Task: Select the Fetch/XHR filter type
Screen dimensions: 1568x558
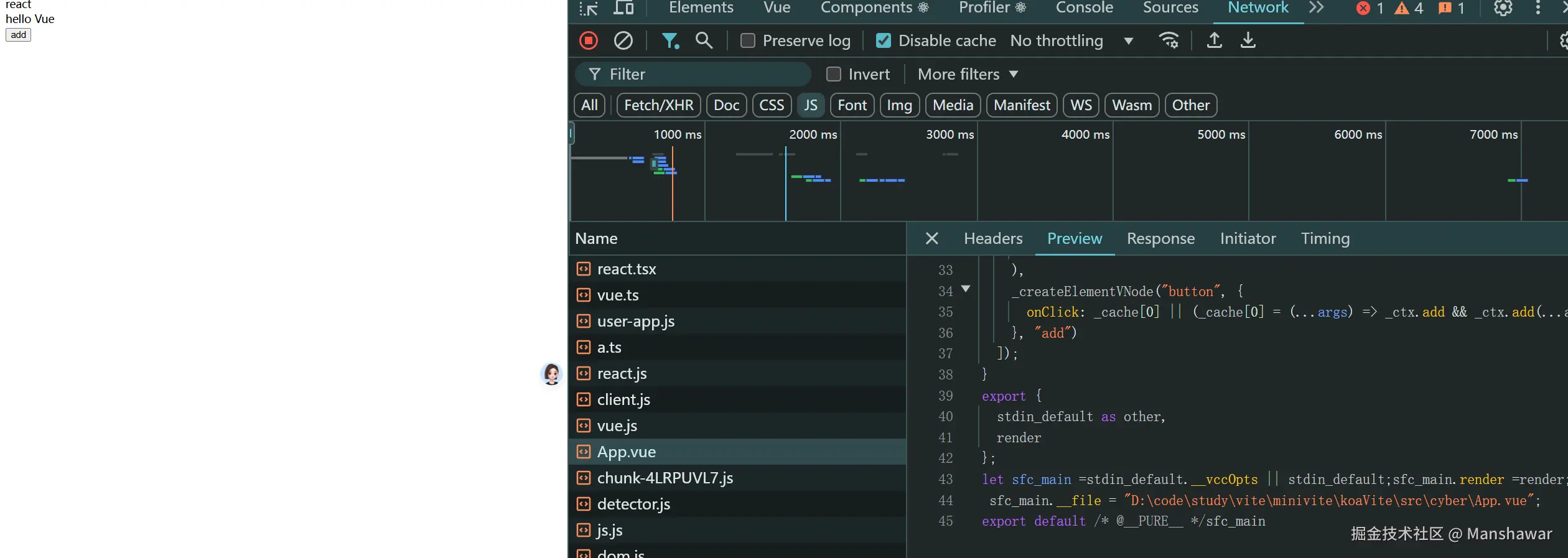Action: 658,105
